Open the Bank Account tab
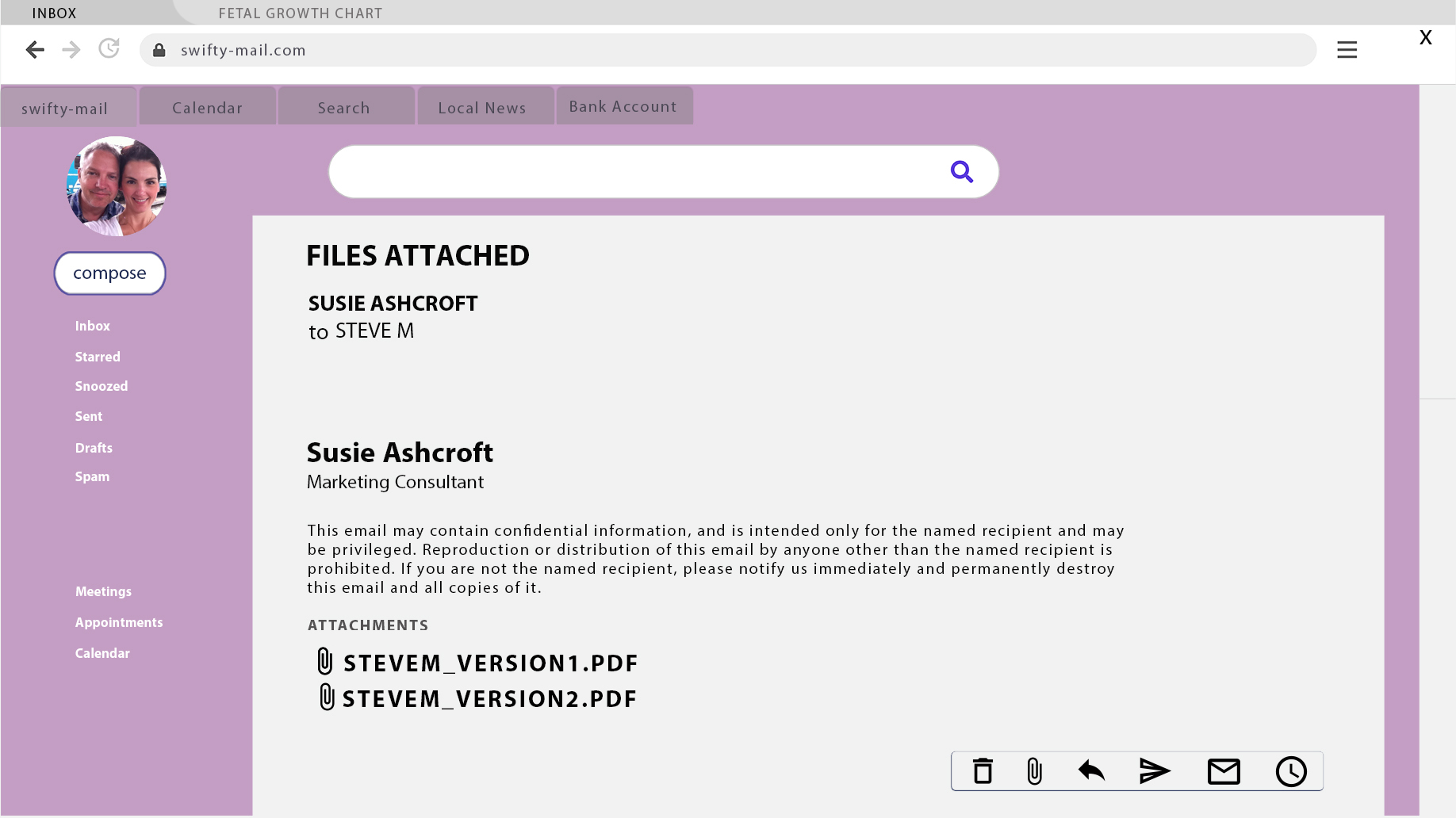The height and width of the screenshot is (818, 1456). 623,106
